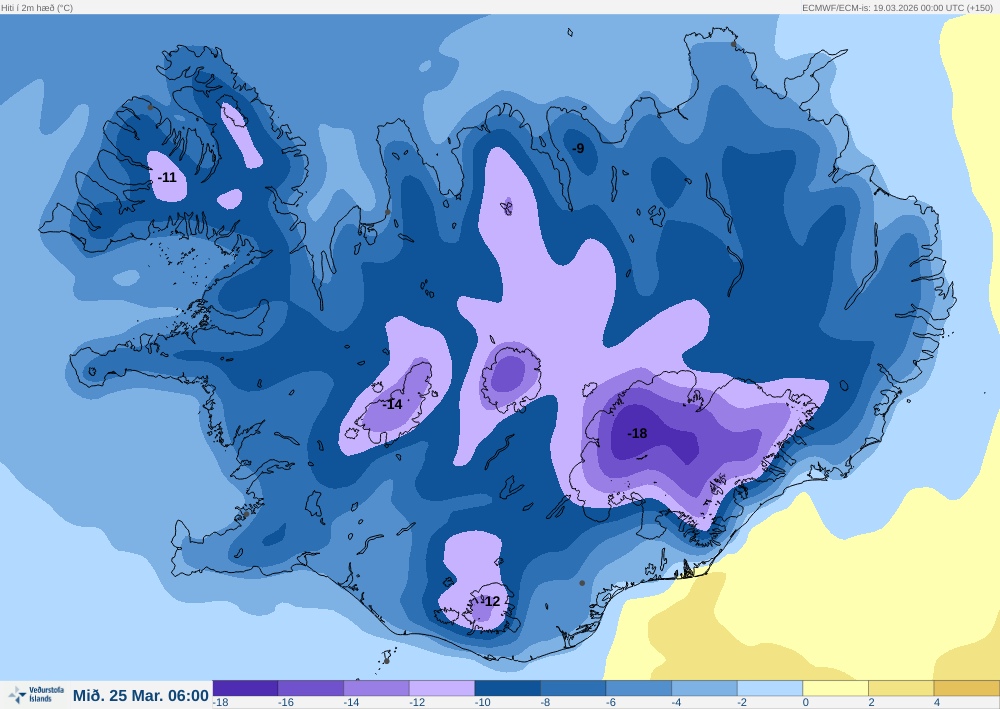Click the -2 tick label in legend

[x=742, y=703]
